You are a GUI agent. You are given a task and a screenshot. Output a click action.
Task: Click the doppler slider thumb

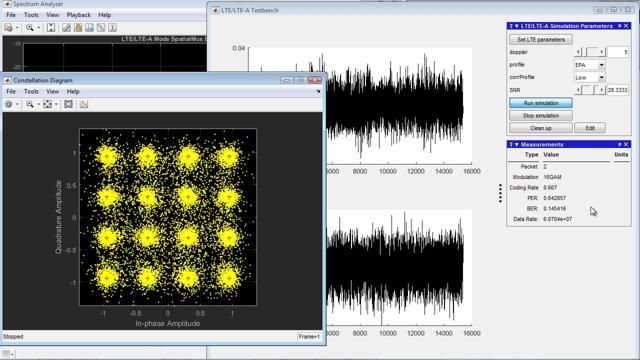coord(584,52)
